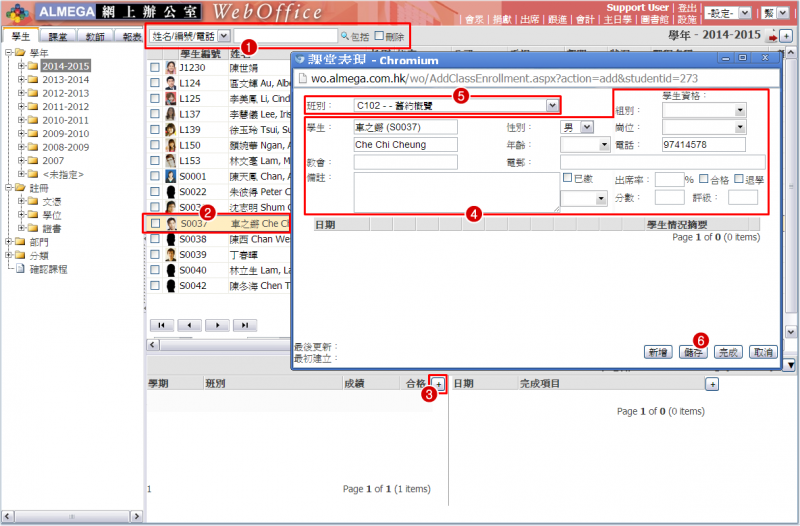Open the 學生 tab
Viewport: 800px width, 526px height.
(x=21, y=37)
